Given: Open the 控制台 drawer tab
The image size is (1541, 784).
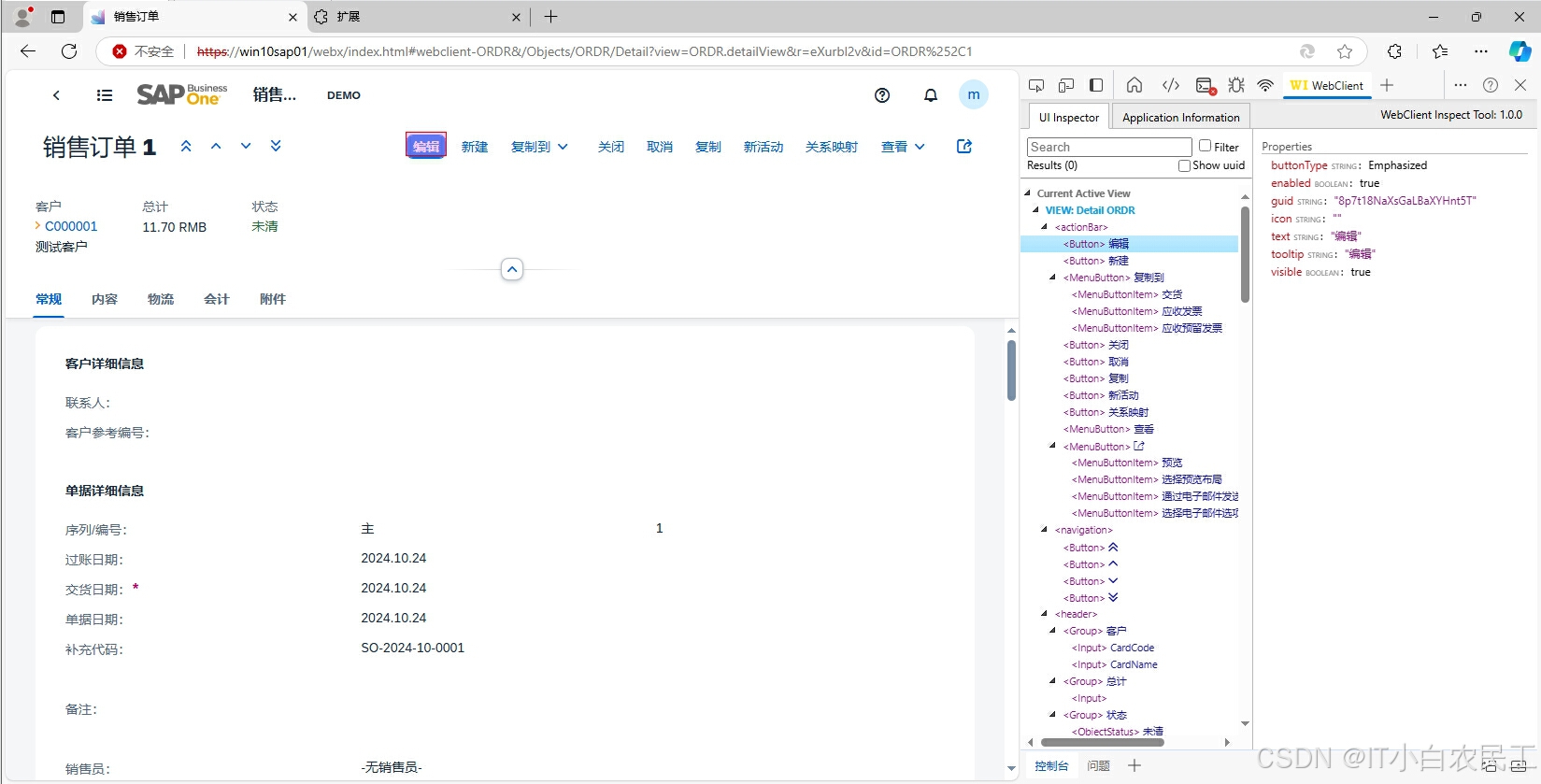Looking at the screenshot, I should (x=1051, y=765).
